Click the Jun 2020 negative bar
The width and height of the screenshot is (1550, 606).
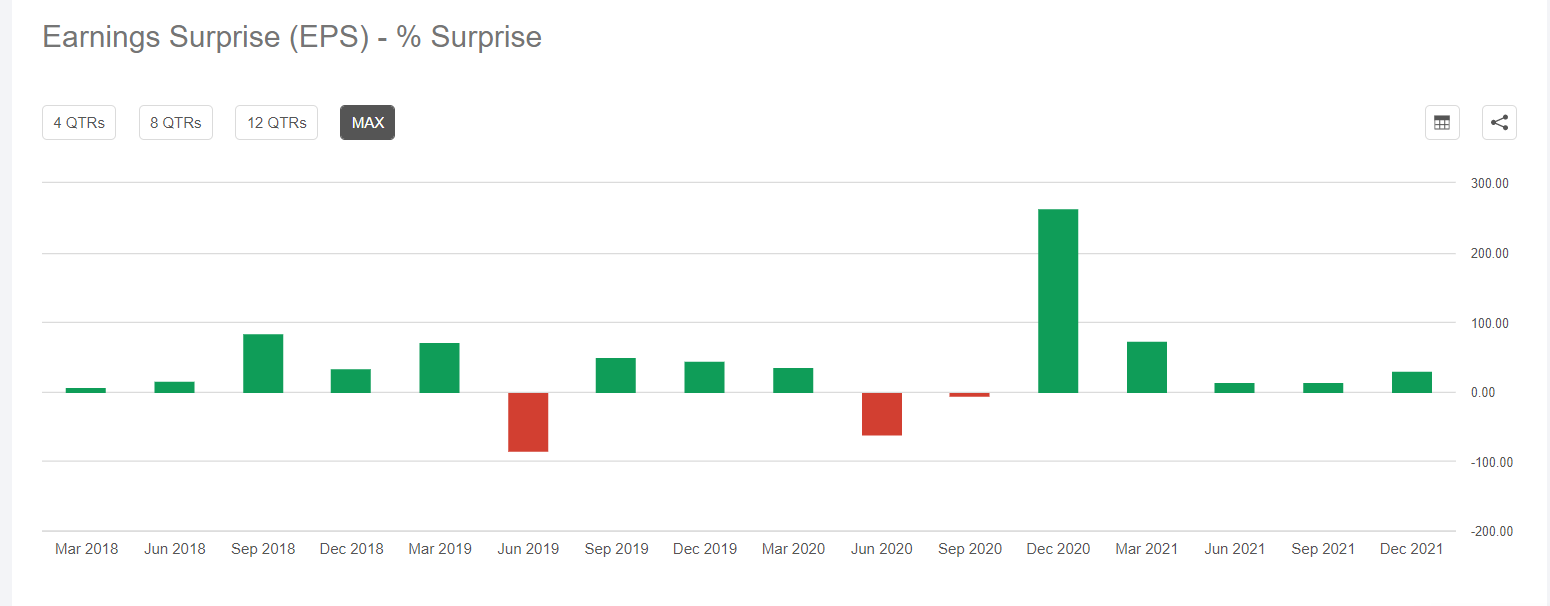(881, 414)
